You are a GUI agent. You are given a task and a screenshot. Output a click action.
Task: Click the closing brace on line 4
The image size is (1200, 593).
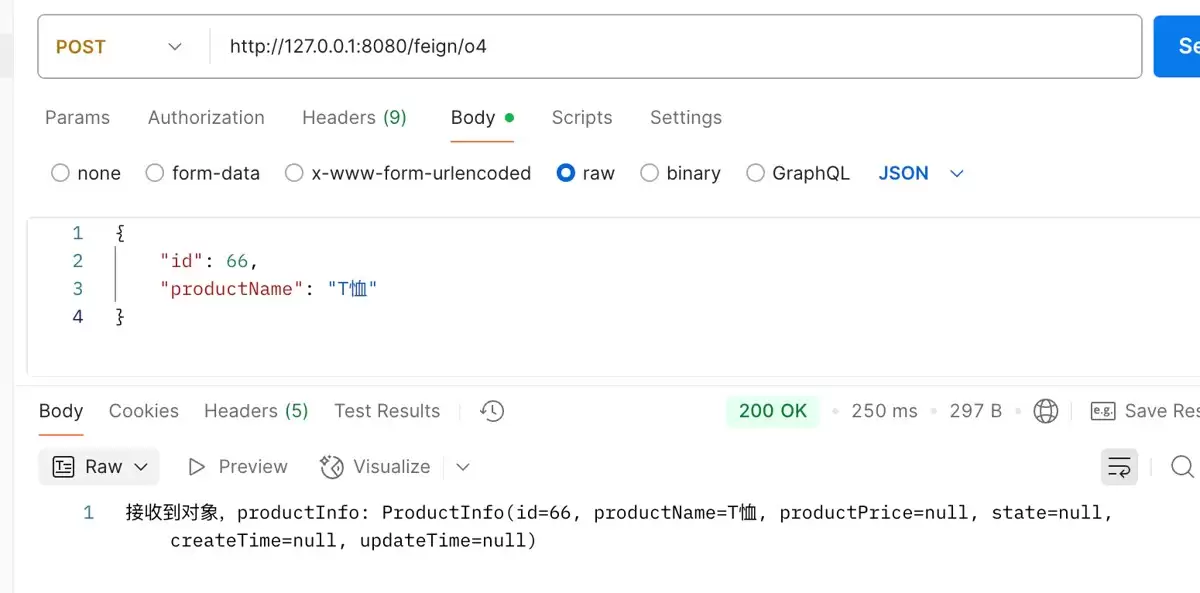click(120, 317)
